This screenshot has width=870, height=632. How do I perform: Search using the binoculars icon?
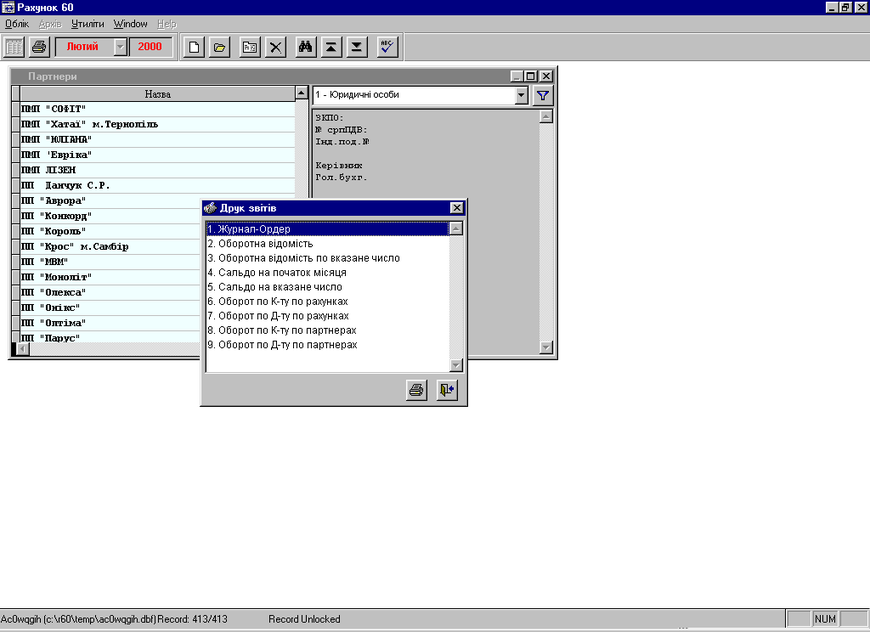click(x=305, y=47)
